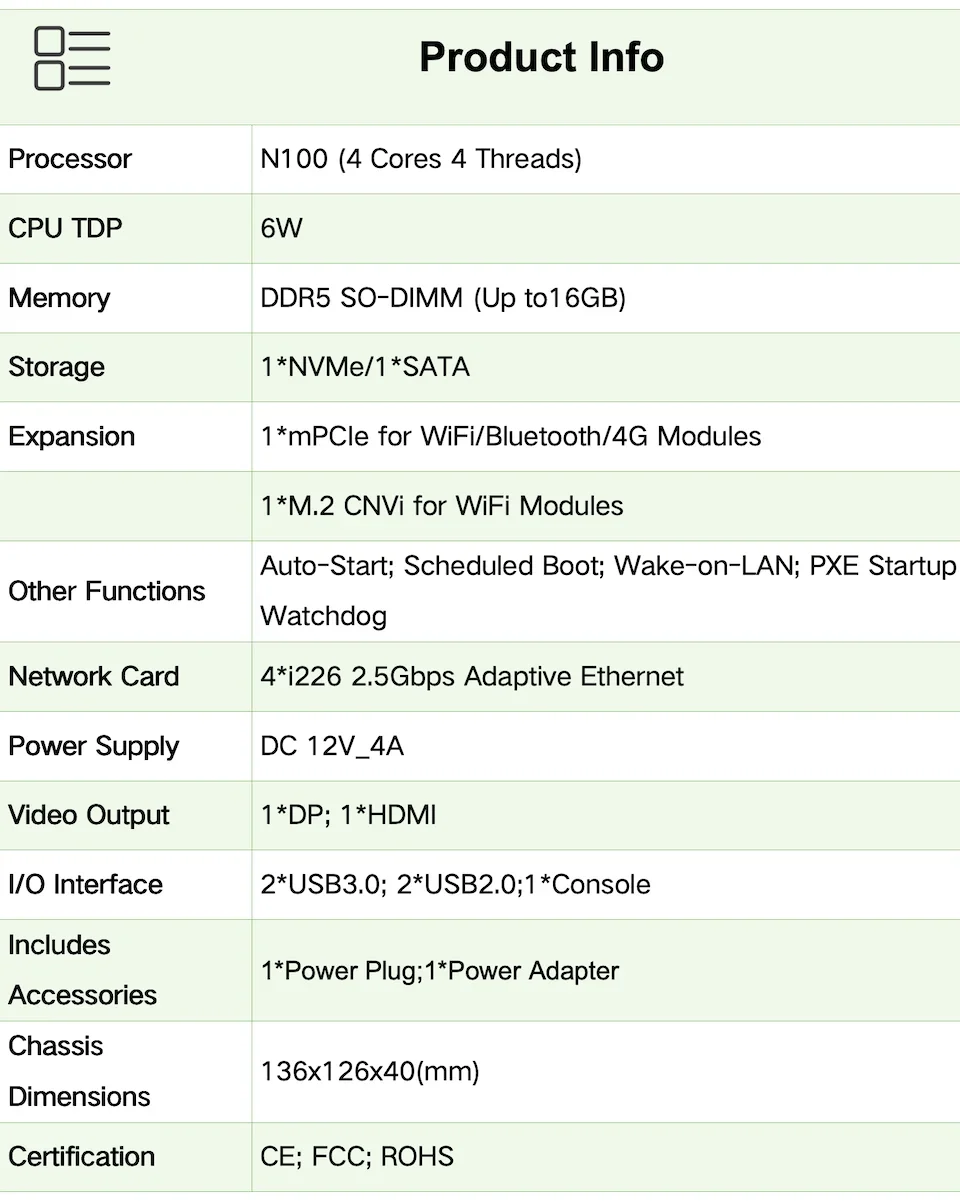Select the 4*i226 2.5Gbps Adaptive Ethernet value
Screen dimensions: 960x1201
click(472, 676)
